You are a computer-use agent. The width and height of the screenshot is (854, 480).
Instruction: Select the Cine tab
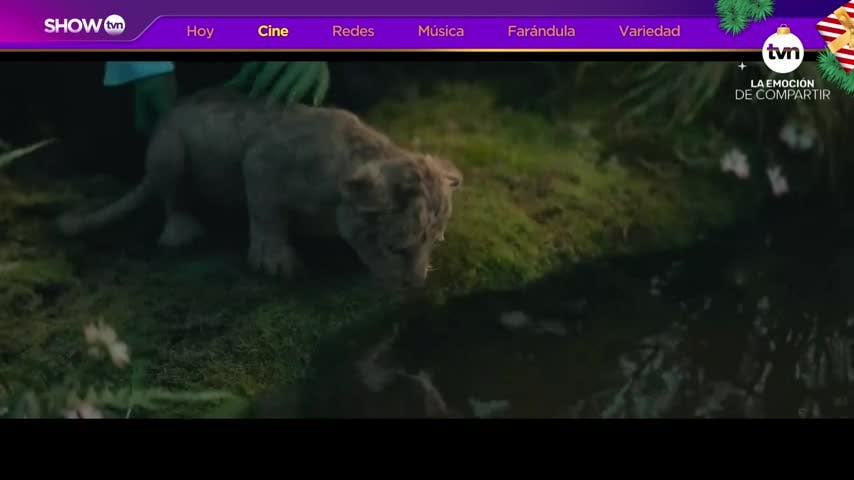coord(273,31)
